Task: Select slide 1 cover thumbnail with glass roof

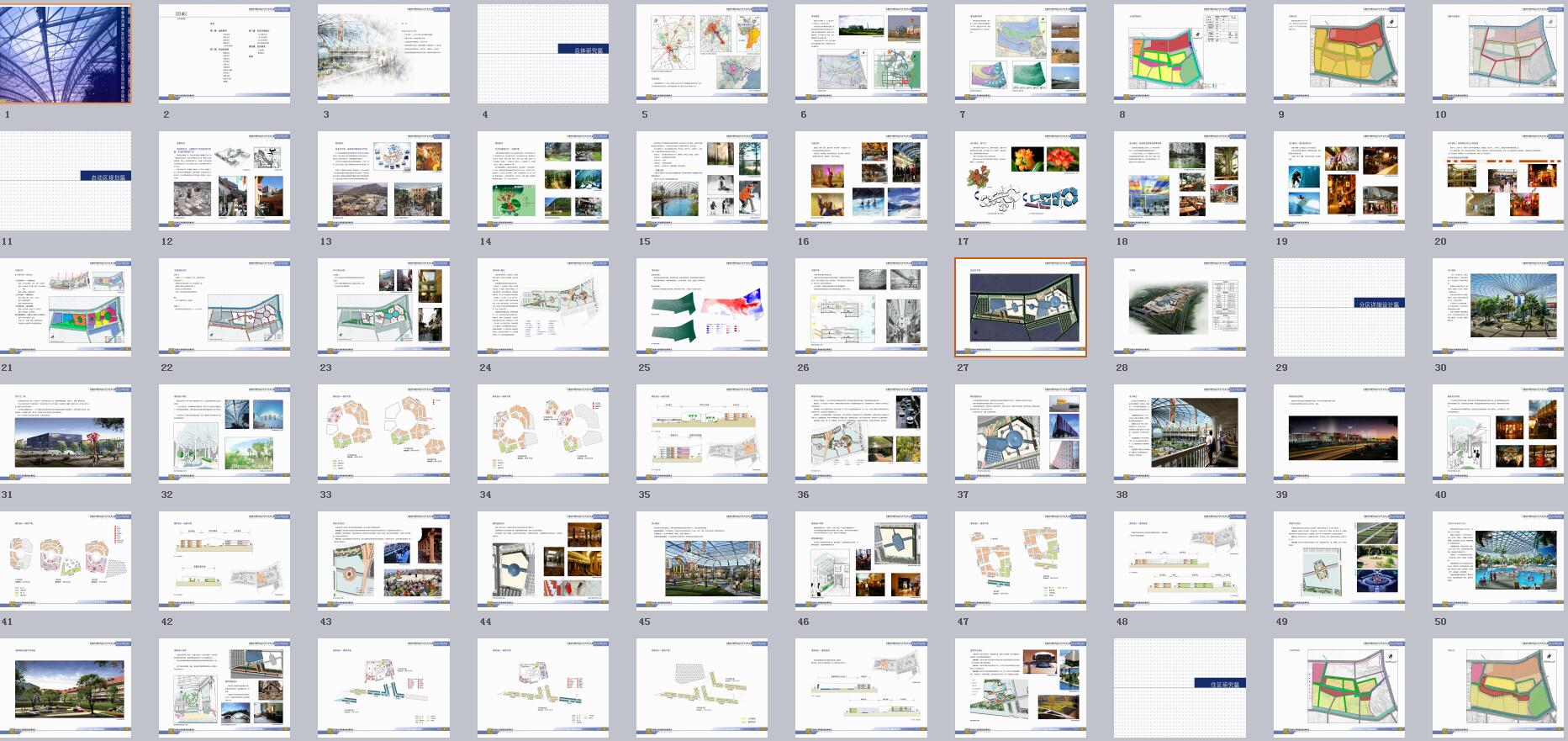Action: (x=66, y=54)
